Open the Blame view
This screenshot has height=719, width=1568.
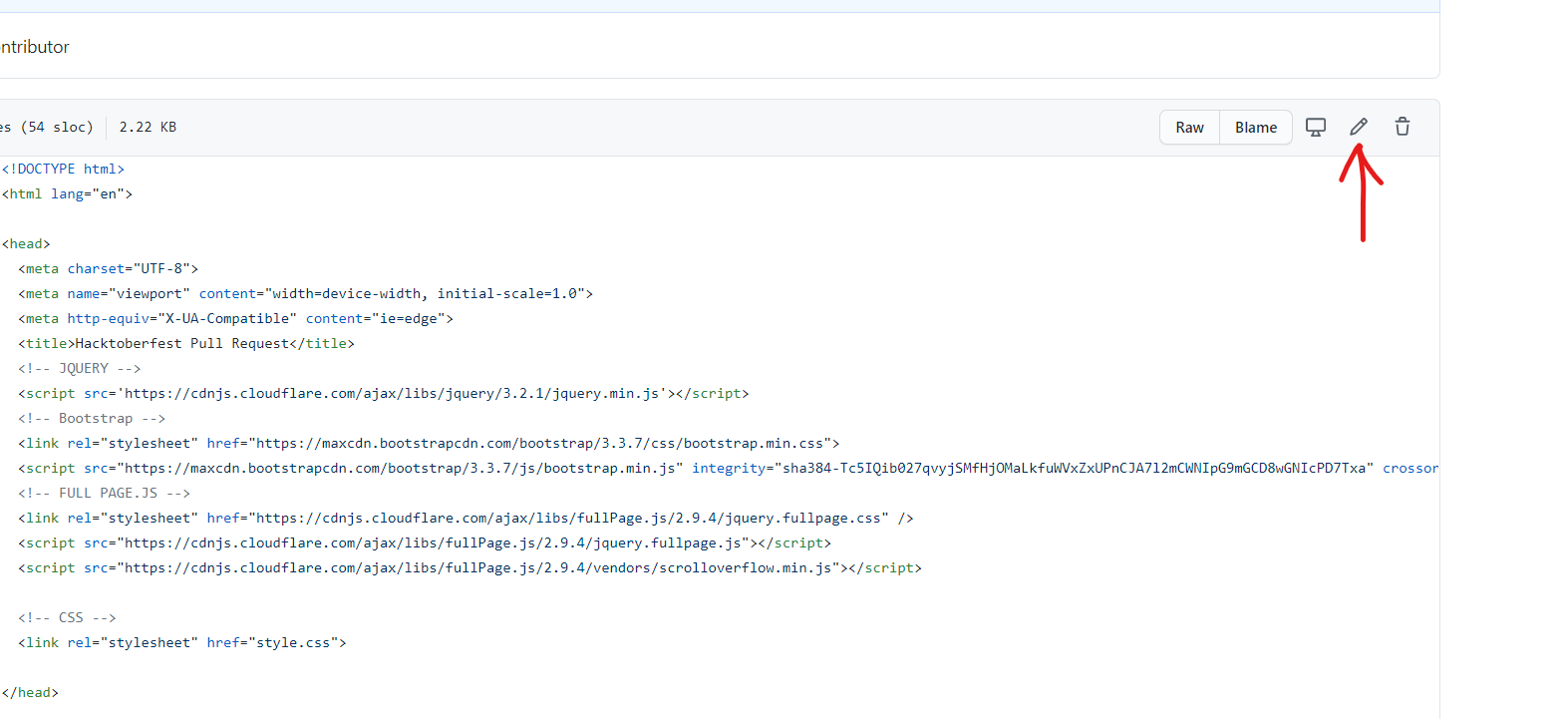(1256, 128)
